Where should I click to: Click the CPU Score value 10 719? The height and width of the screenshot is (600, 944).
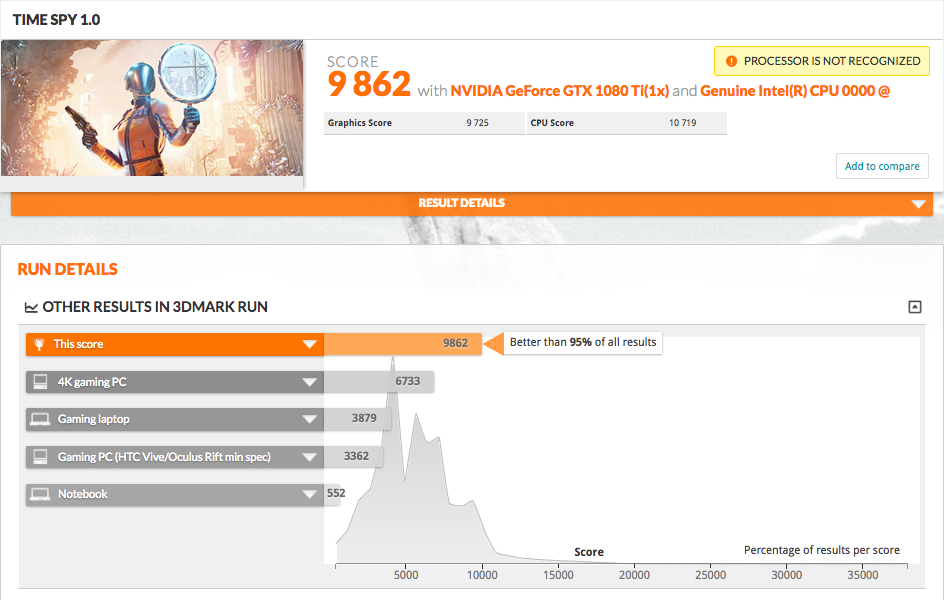tap(683, 123)
